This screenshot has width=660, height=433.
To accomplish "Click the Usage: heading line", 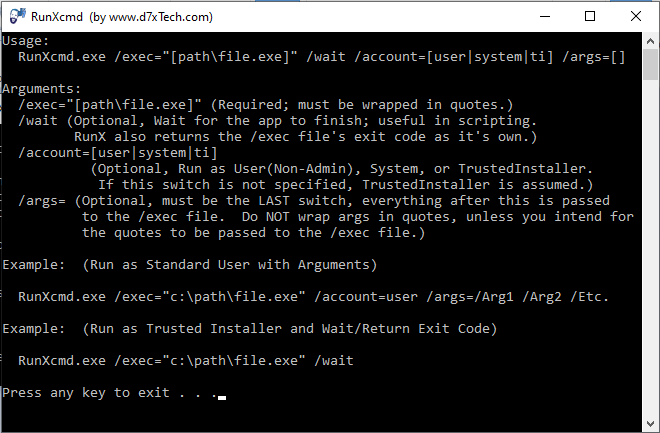I will click(x=26, y=41).
